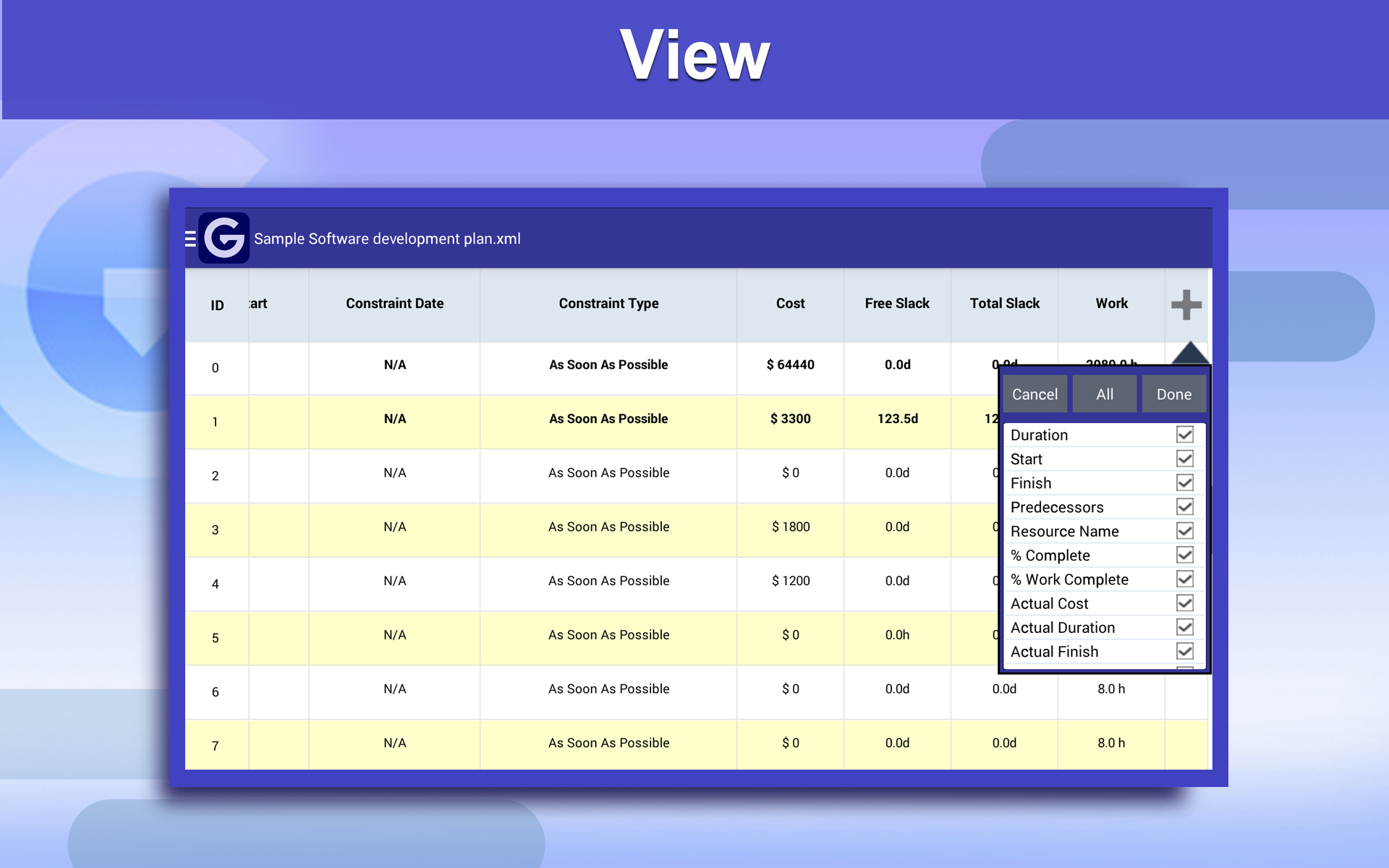
Task: Disable the Actual Cost column checkbox
Action: (x=1184, y=603)
